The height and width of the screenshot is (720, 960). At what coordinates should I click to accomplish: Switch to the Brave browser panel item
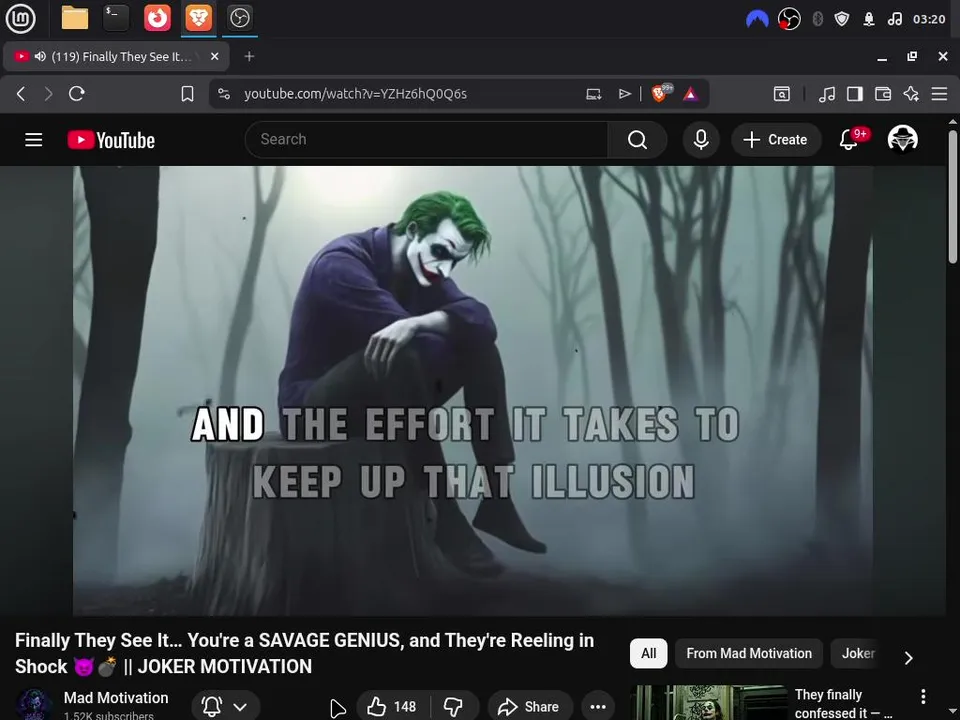click(198, 18)
